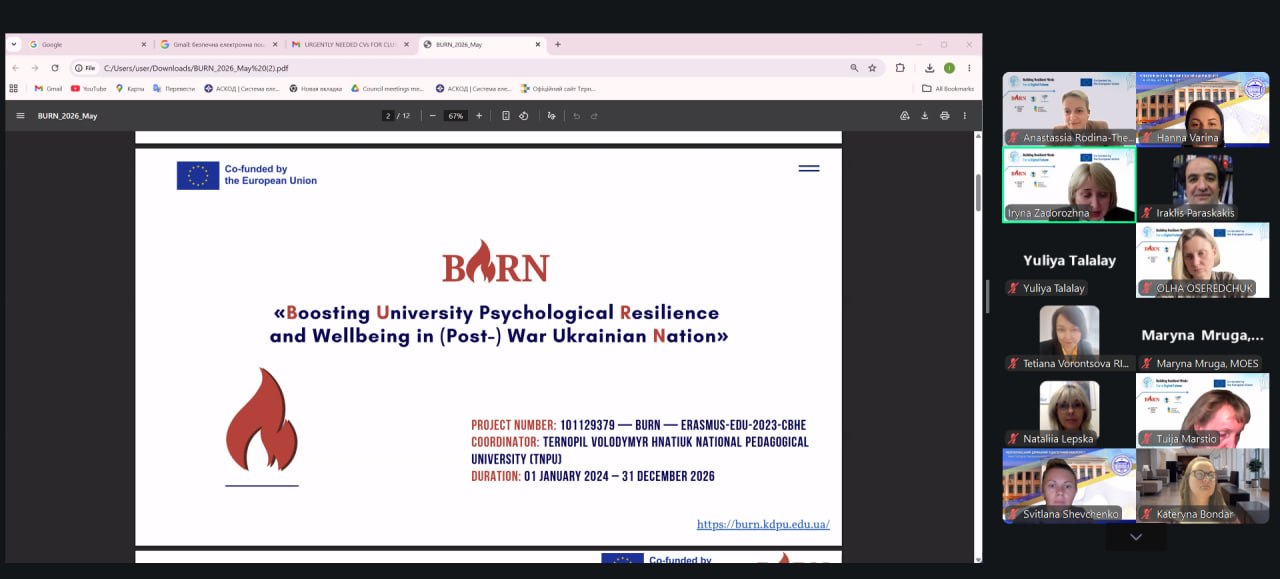
Task: Select Tuija Marstio video tile
Action: pos(1203,410)
